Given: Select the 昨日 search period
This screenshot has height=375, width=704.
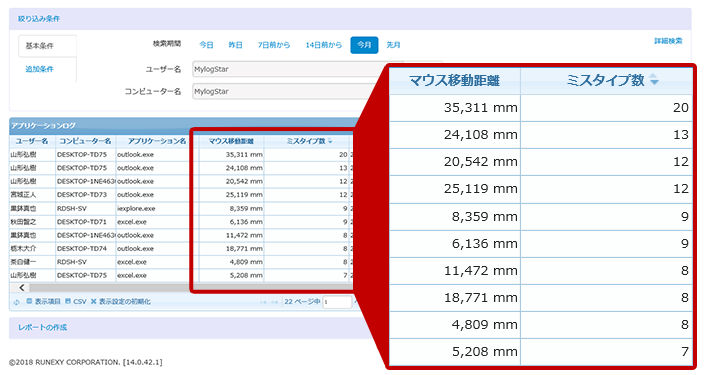Looking at the screenshot, I should coord(235,45).
